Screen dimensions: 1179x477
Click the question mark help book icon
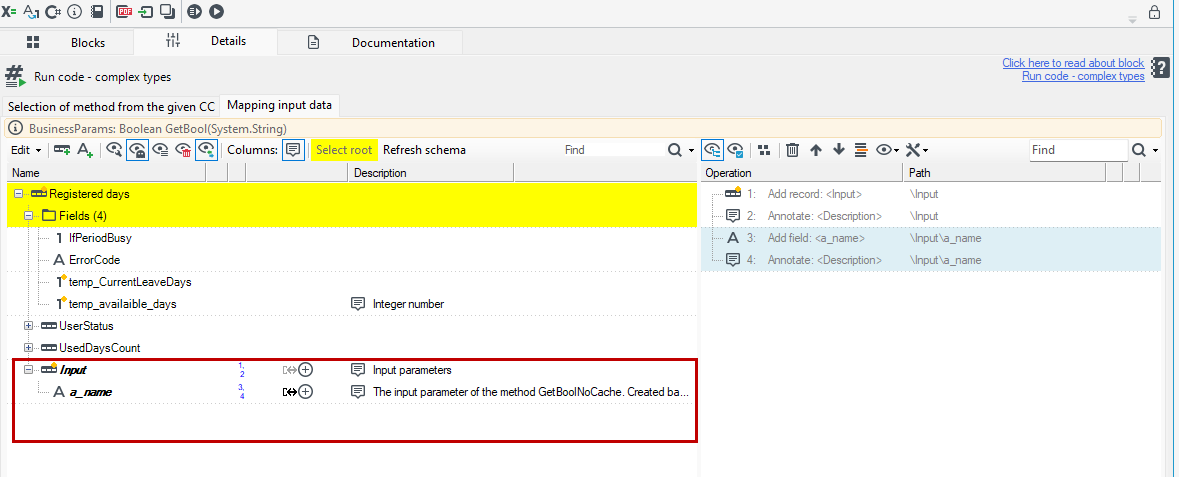coord(1161,68)
